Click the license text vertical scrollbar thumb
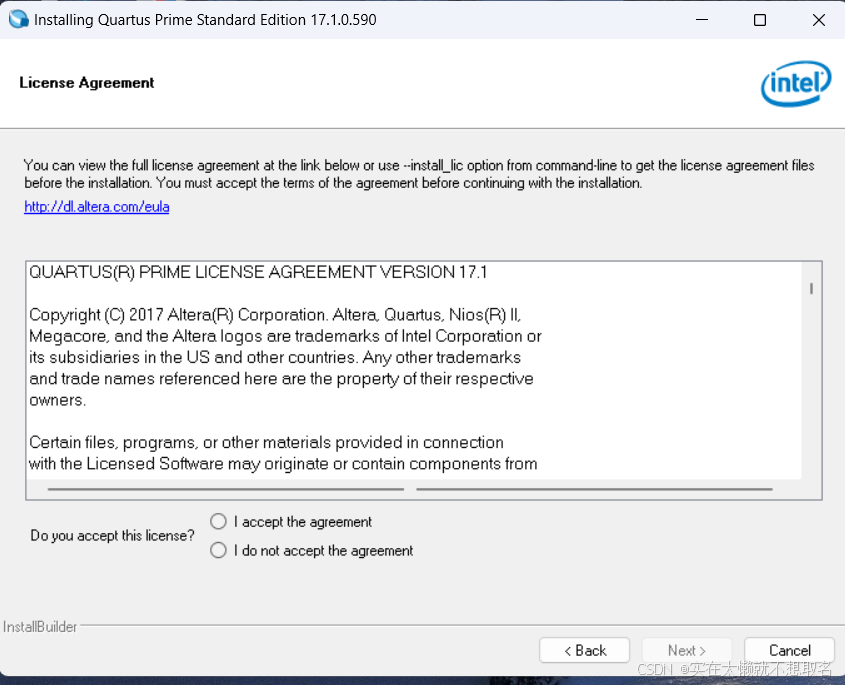 coord(811,289)
